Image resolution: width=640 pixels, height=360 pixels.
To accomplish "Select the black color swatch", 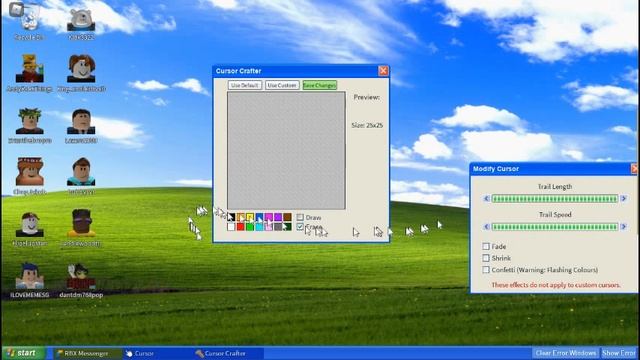I will point(231,217).
